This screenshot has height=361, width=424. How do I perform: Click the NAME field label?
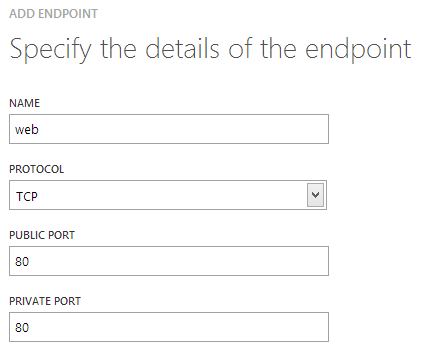click(24, 103)
